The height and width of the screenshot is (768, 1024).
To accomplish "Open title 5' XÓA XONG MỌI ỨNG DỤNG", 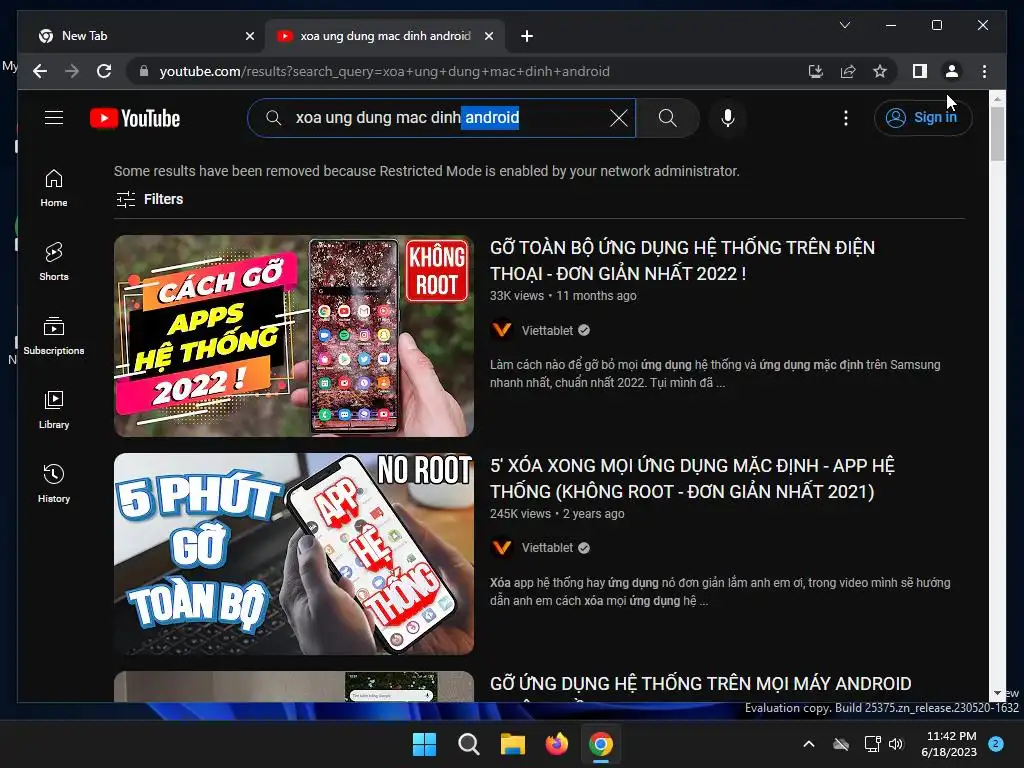I will pos(692,479).
